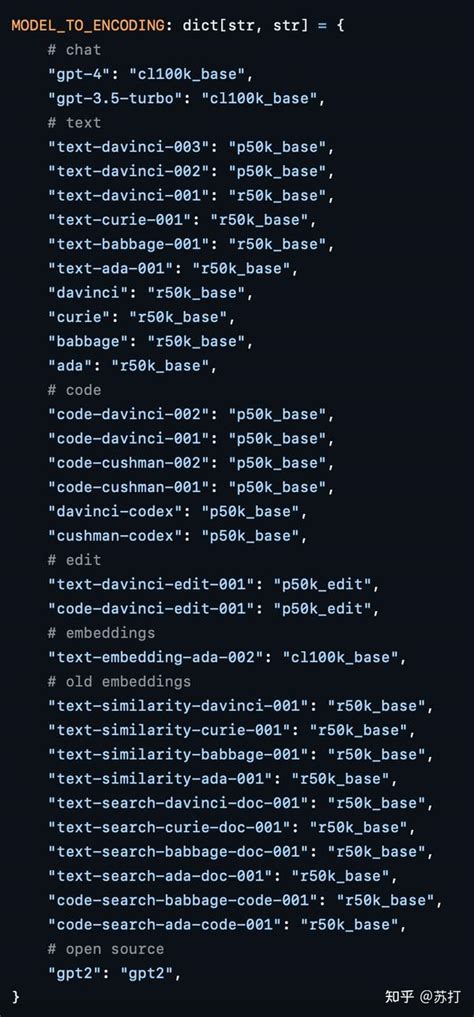Click the # old embeddings comment
Viewport: 474px width, 1017px height.
pyautogui.click(x=119, y=682)
